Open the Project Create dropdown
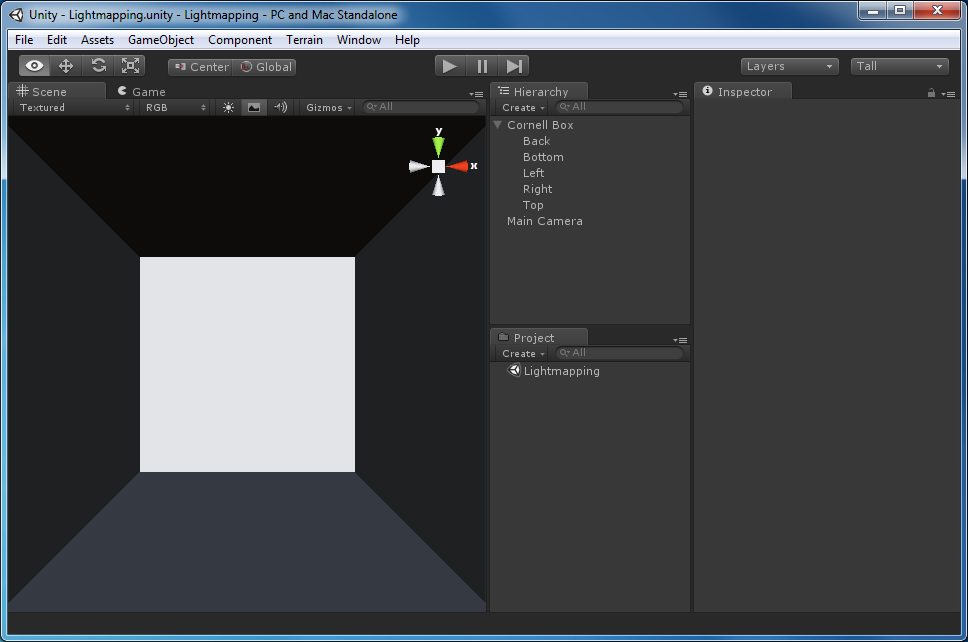968x642 pixels. [x=524, y=354]
